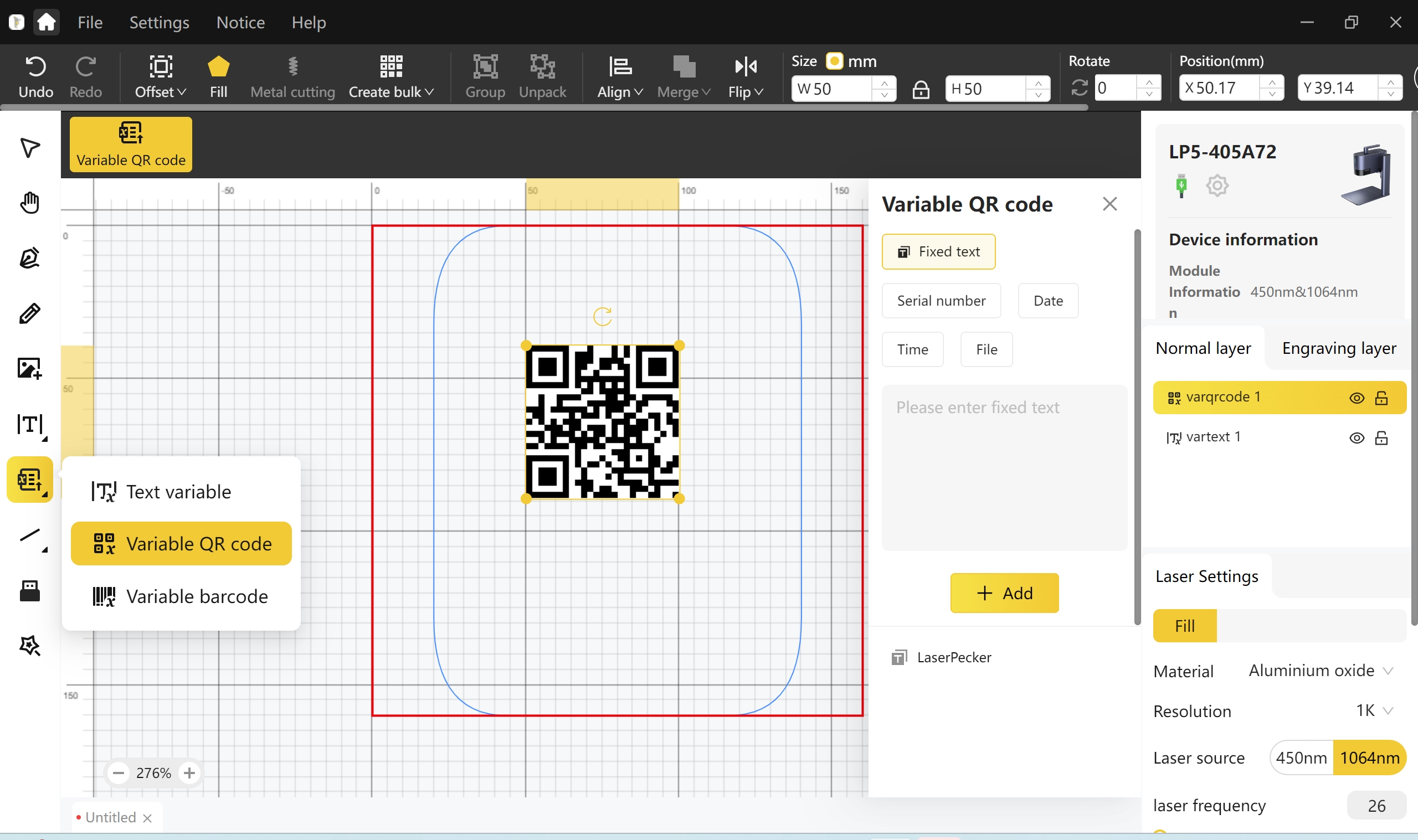1418x840 pixels.
Task: Click the variable data tool in sidebar
Action: tap(29, 480)
